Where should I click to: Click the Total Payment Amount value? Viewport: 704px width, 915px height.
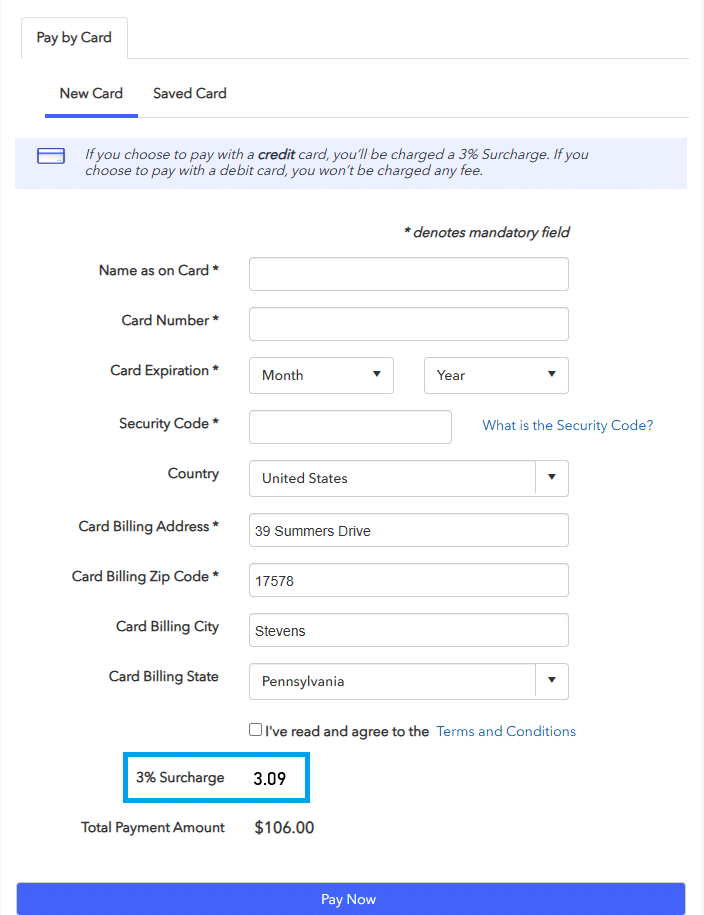click(x=284, y=827)
